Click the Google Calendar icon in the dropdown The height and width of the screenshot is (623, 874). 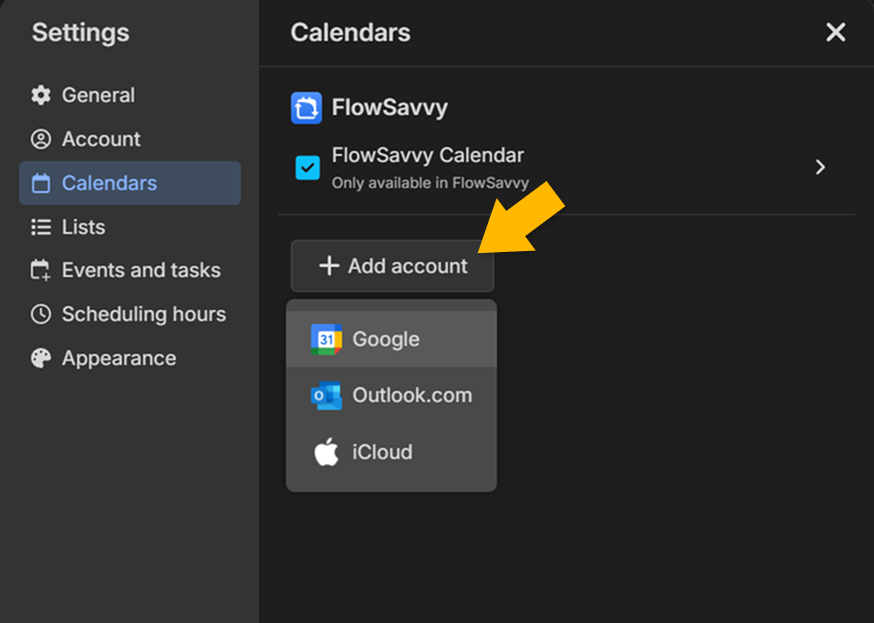tap(326, 339)
